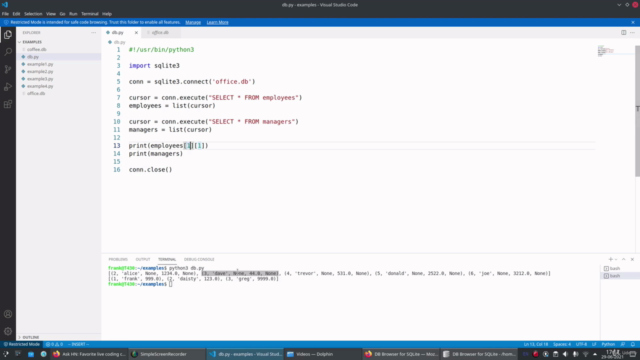Click the Learn More link in the banner
Viewport: 640px width, 360px height.
coord(218,22)
